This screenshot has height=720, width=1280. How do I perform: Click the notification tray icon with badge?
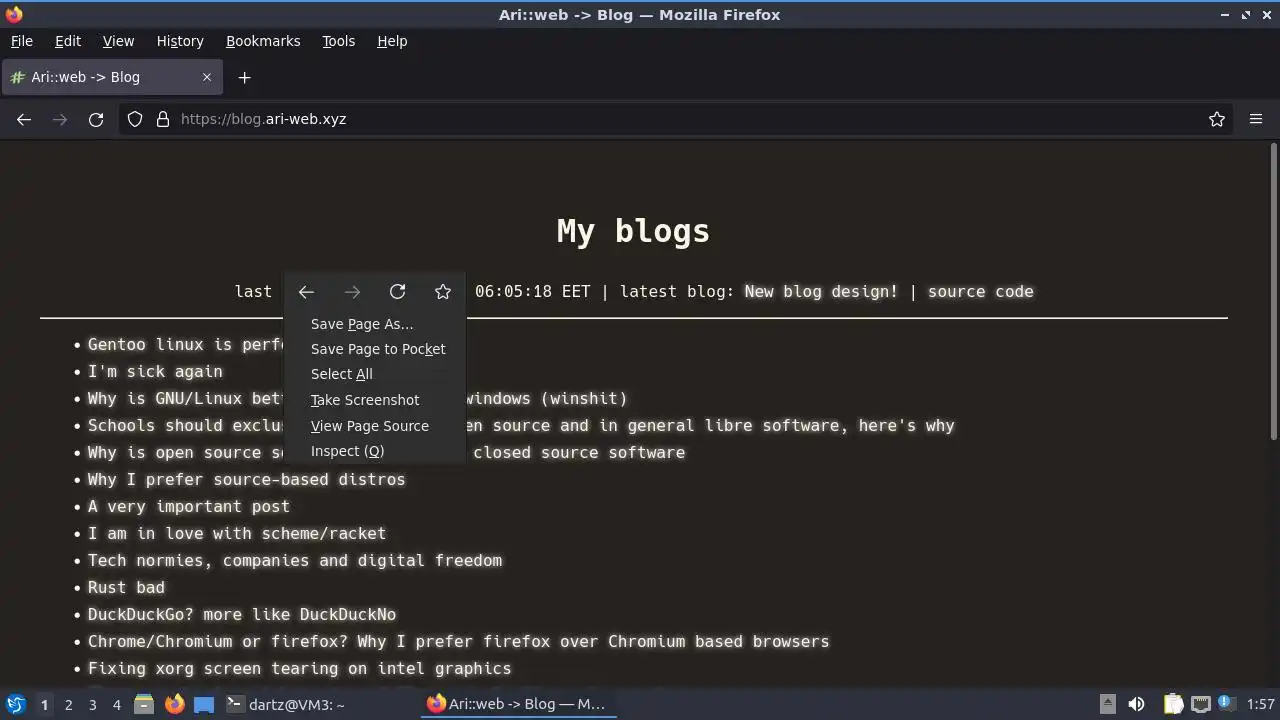click(x=1226, y=704)
